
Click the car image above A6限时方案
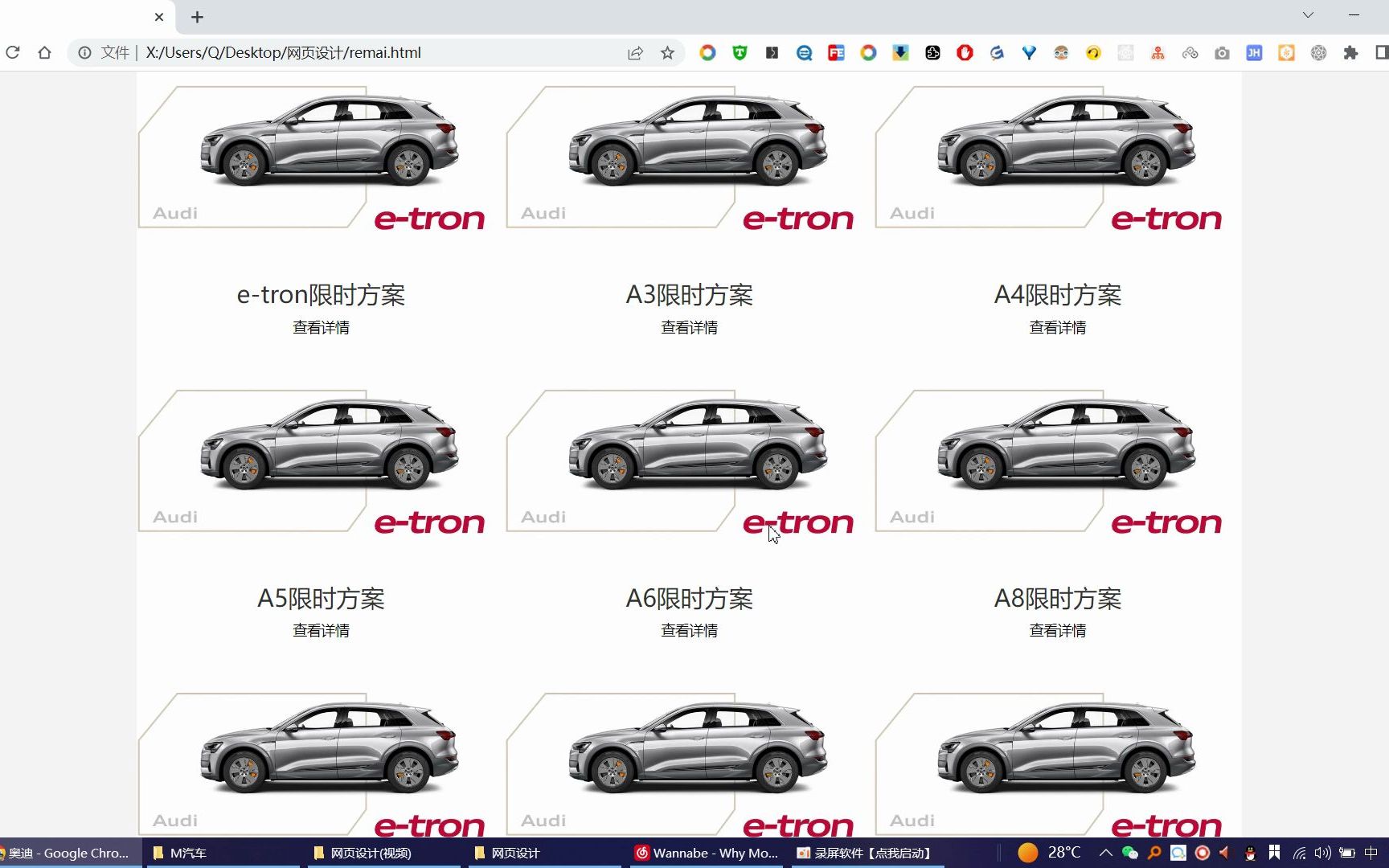click(x=680, y=461)
